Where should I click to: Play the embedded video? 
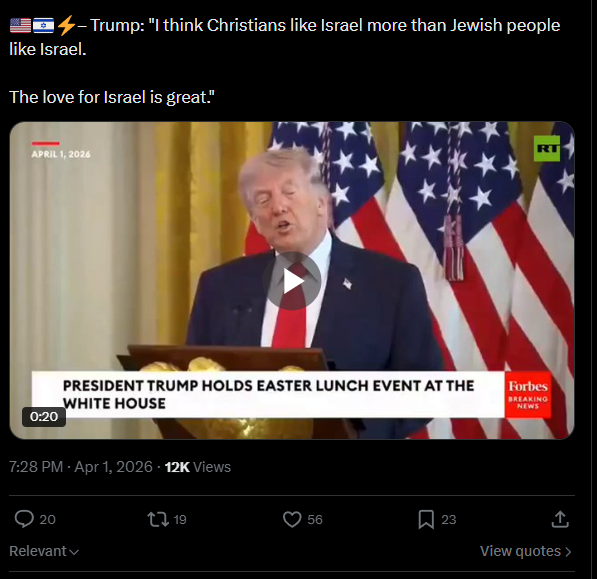292,281
